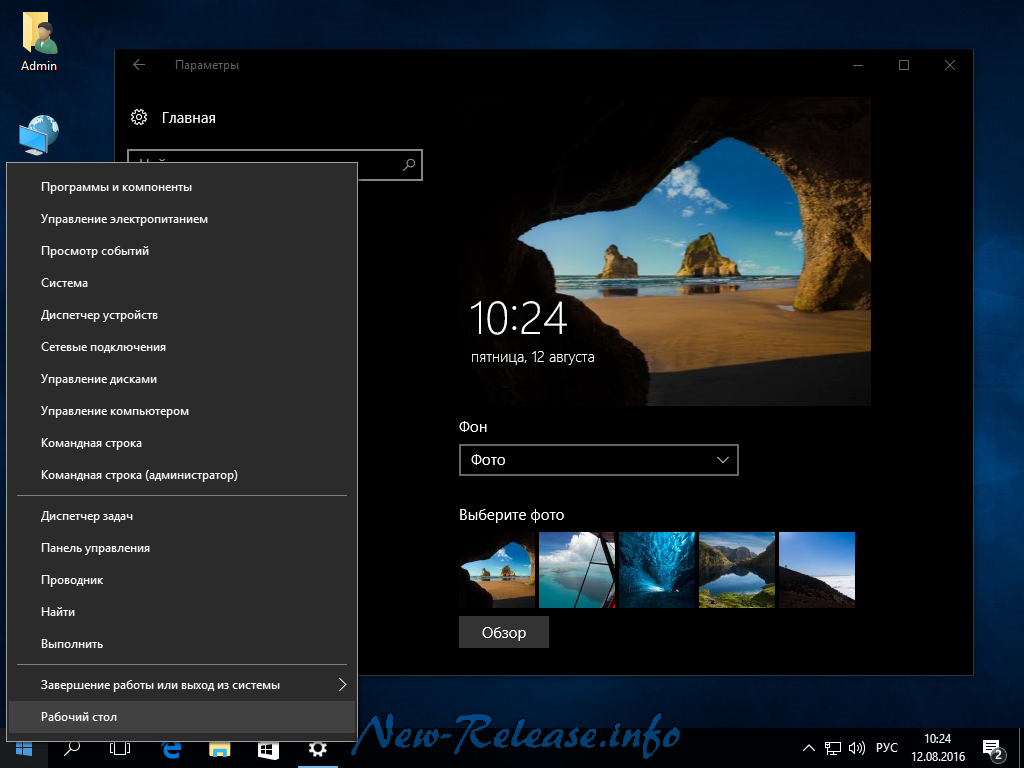
Task: Click the Обзор button
Action: (504, 632)
